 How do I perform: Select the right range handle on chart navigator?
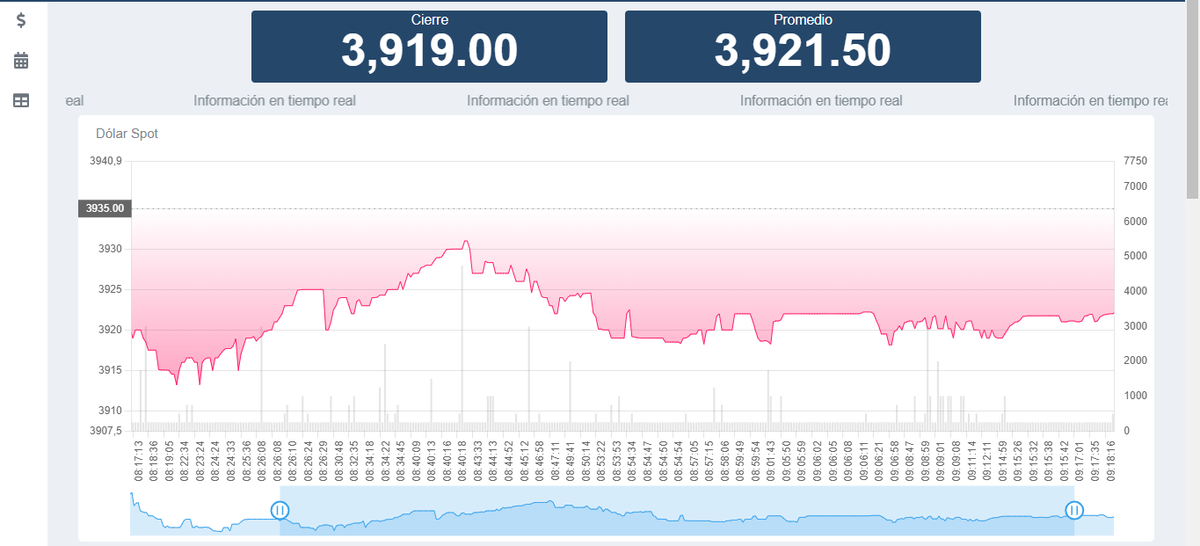1074,510
